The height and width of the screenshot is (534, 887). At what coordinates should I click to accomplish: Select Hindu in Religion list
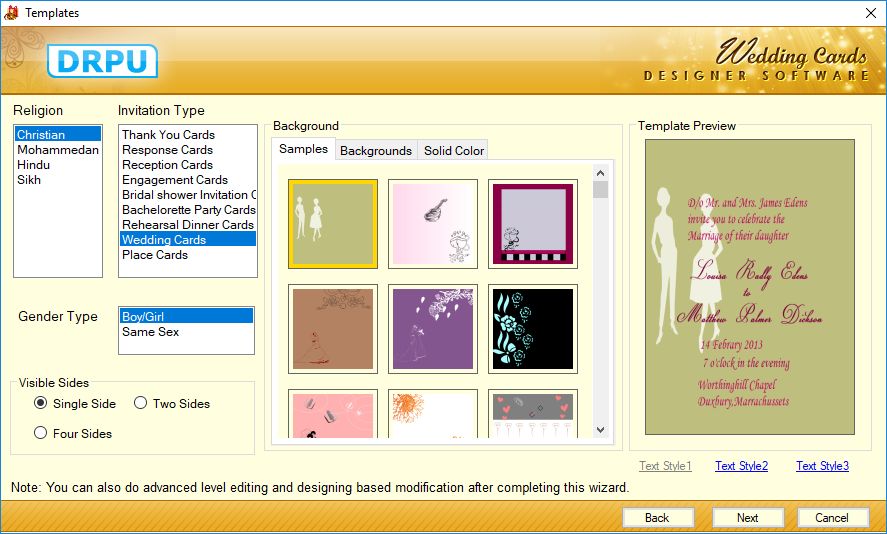tap(58, 165)
